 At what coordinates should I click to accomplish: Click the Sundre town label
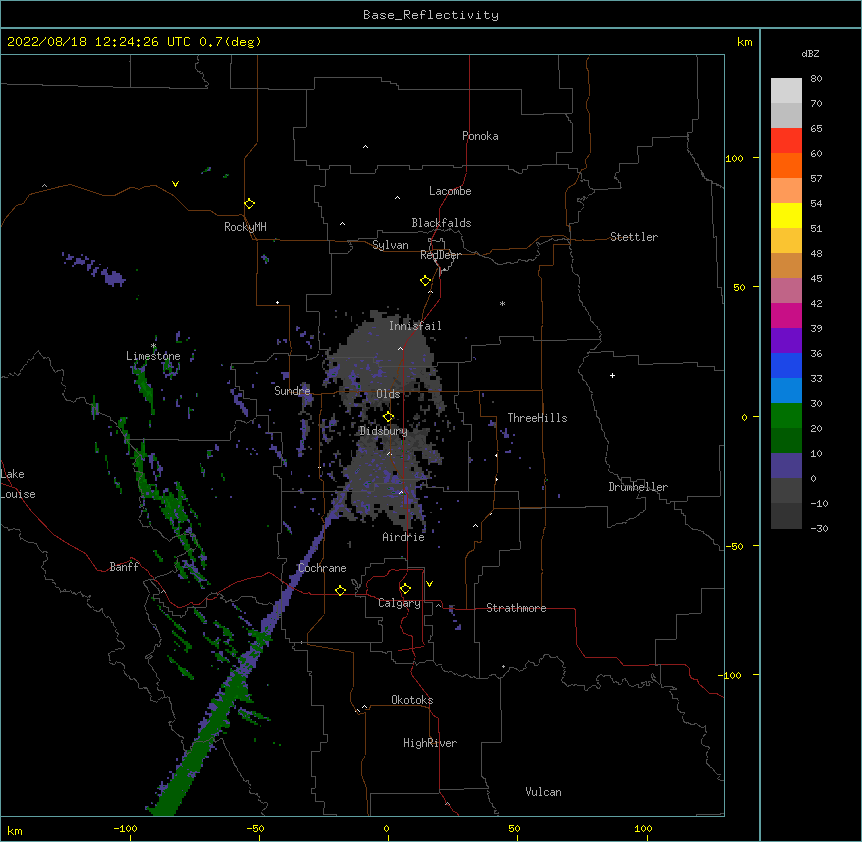pos(292,391)
